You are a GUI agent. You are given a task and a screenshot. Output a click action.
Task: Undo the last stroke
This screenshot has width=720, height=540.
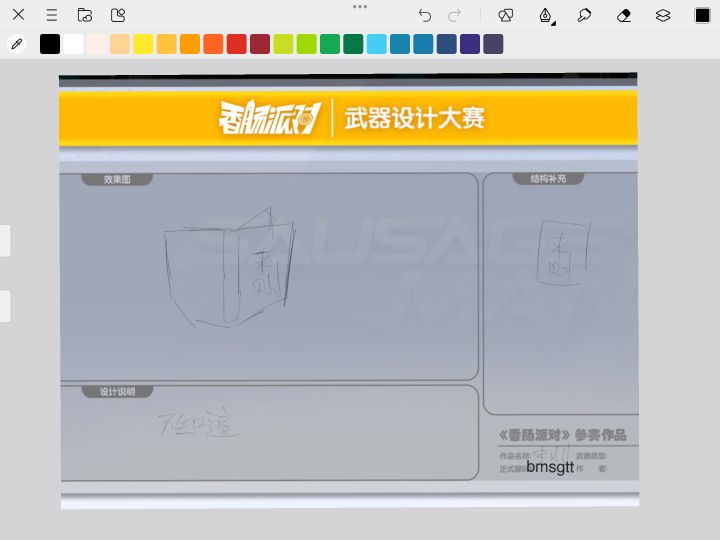(x=425, y=16)
